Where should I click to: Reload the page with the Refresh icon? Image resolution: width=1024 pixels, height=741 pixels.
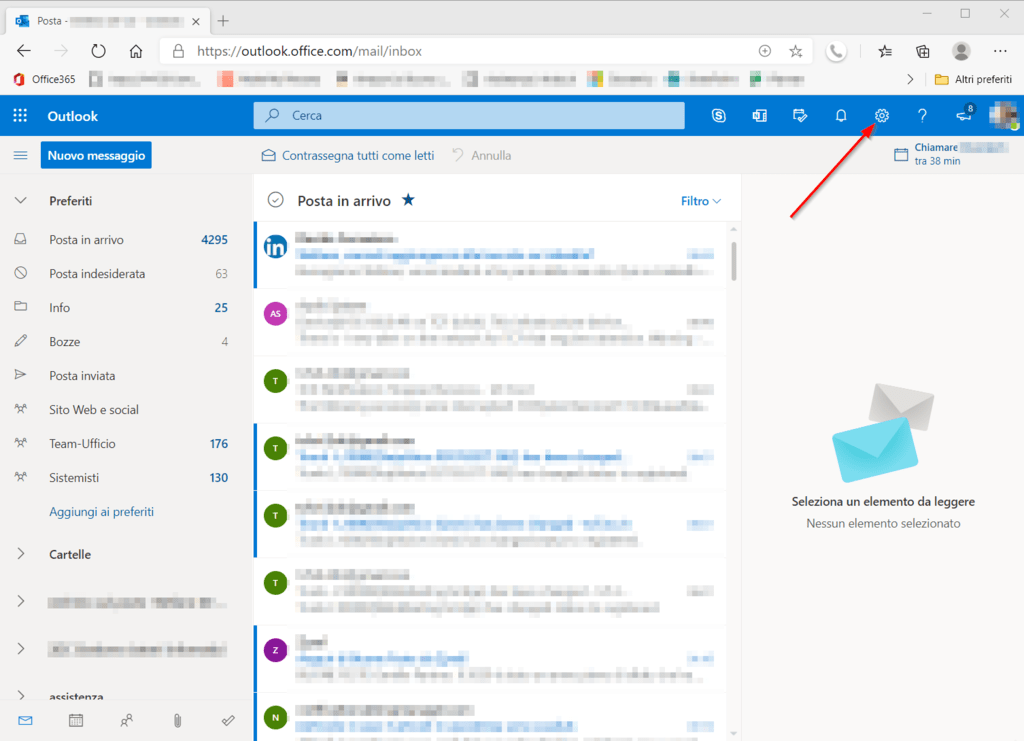click(98, 51)
